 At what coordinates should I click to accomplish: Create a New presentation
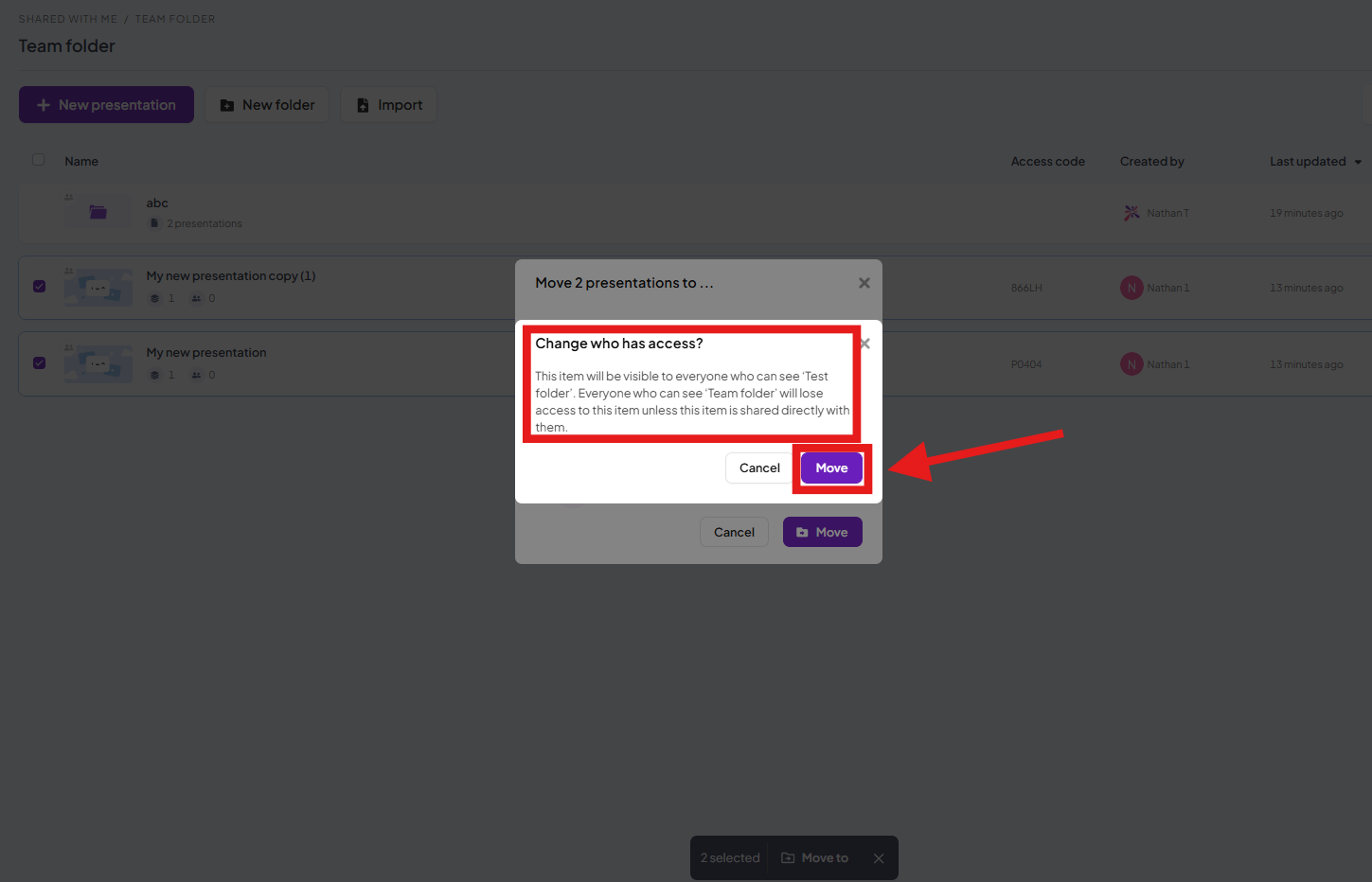tap(106, 105)
